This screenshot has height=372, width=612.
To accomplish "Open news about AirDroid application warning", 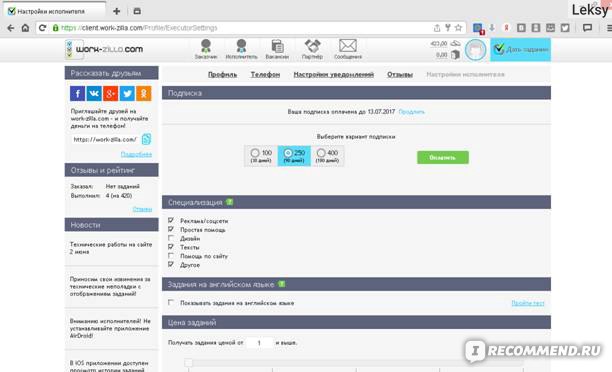I will (110, 328).
